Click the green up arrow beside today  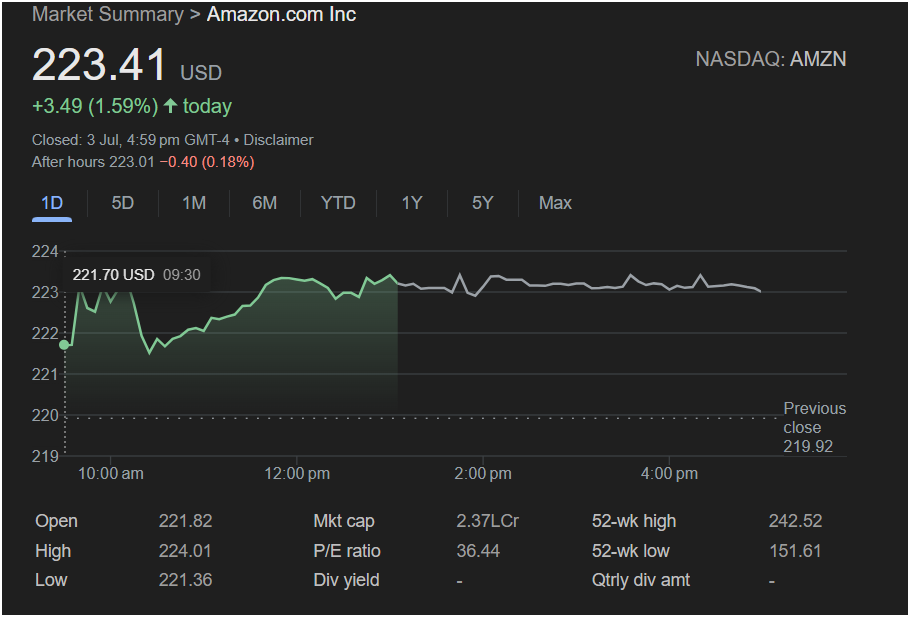(170, 106)
